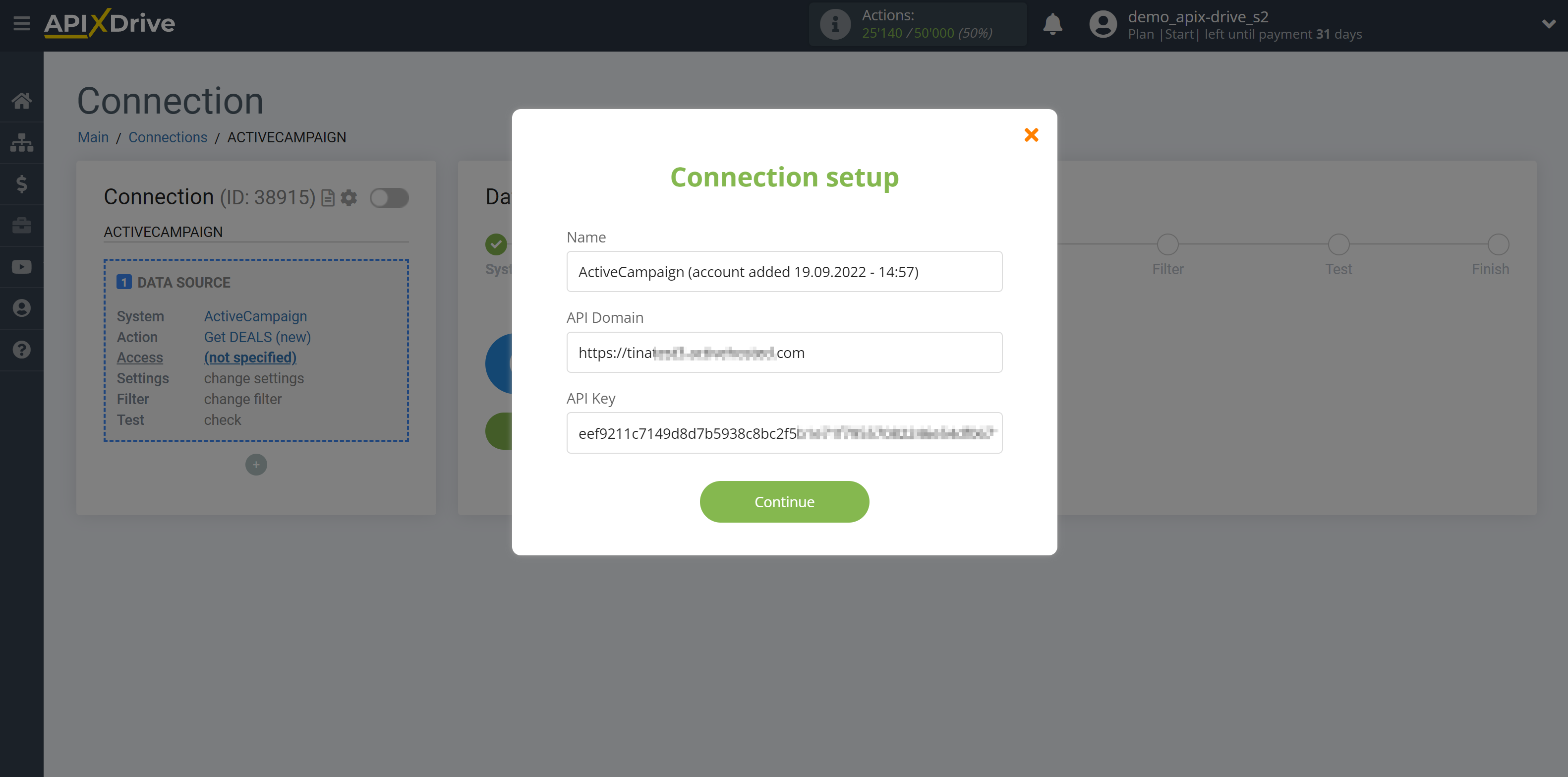Screen dimensions: 1568x777
Task: Click 'change settings' text
Action: (x=254, y=379)
